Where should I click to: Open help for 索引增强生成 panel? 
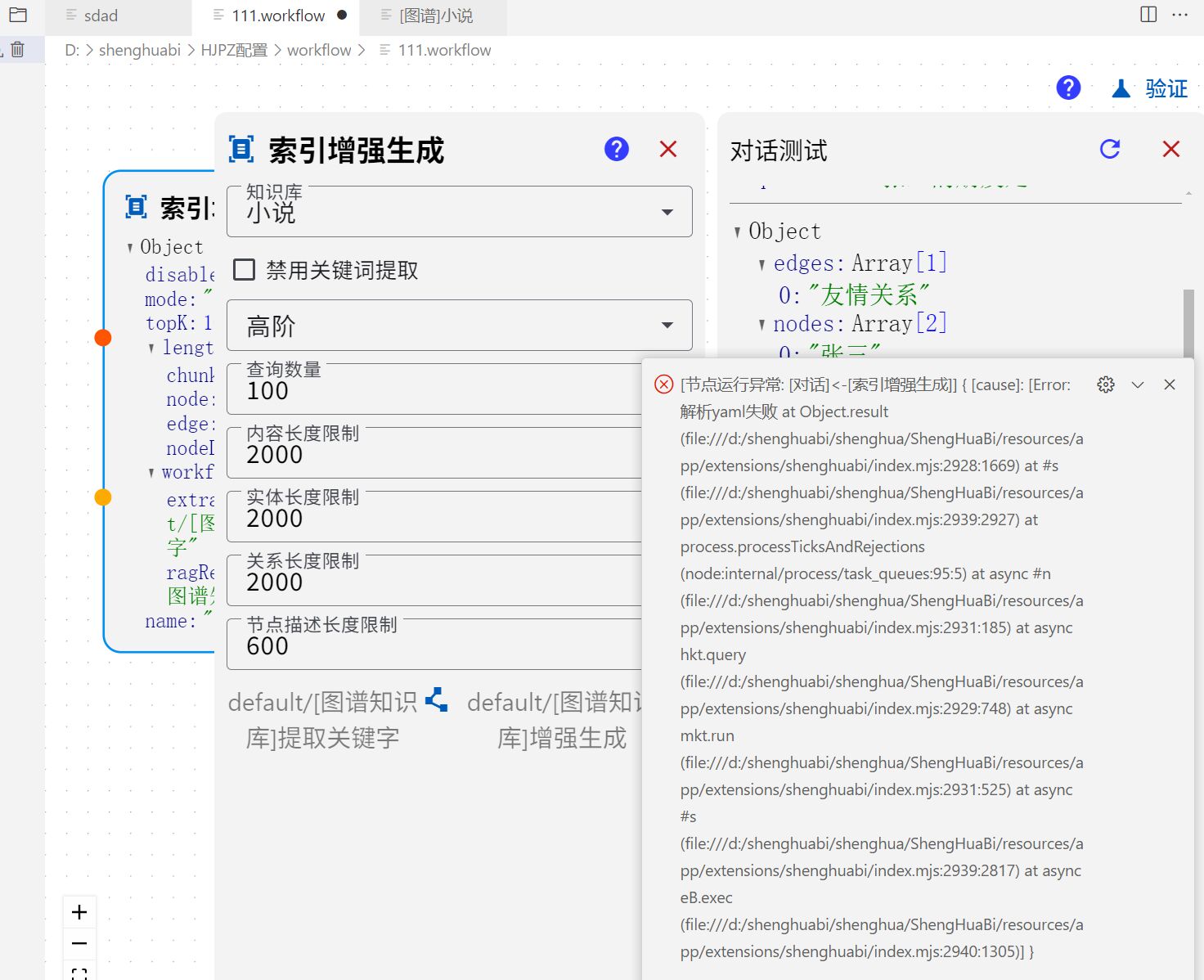click(x=617, y=149)
